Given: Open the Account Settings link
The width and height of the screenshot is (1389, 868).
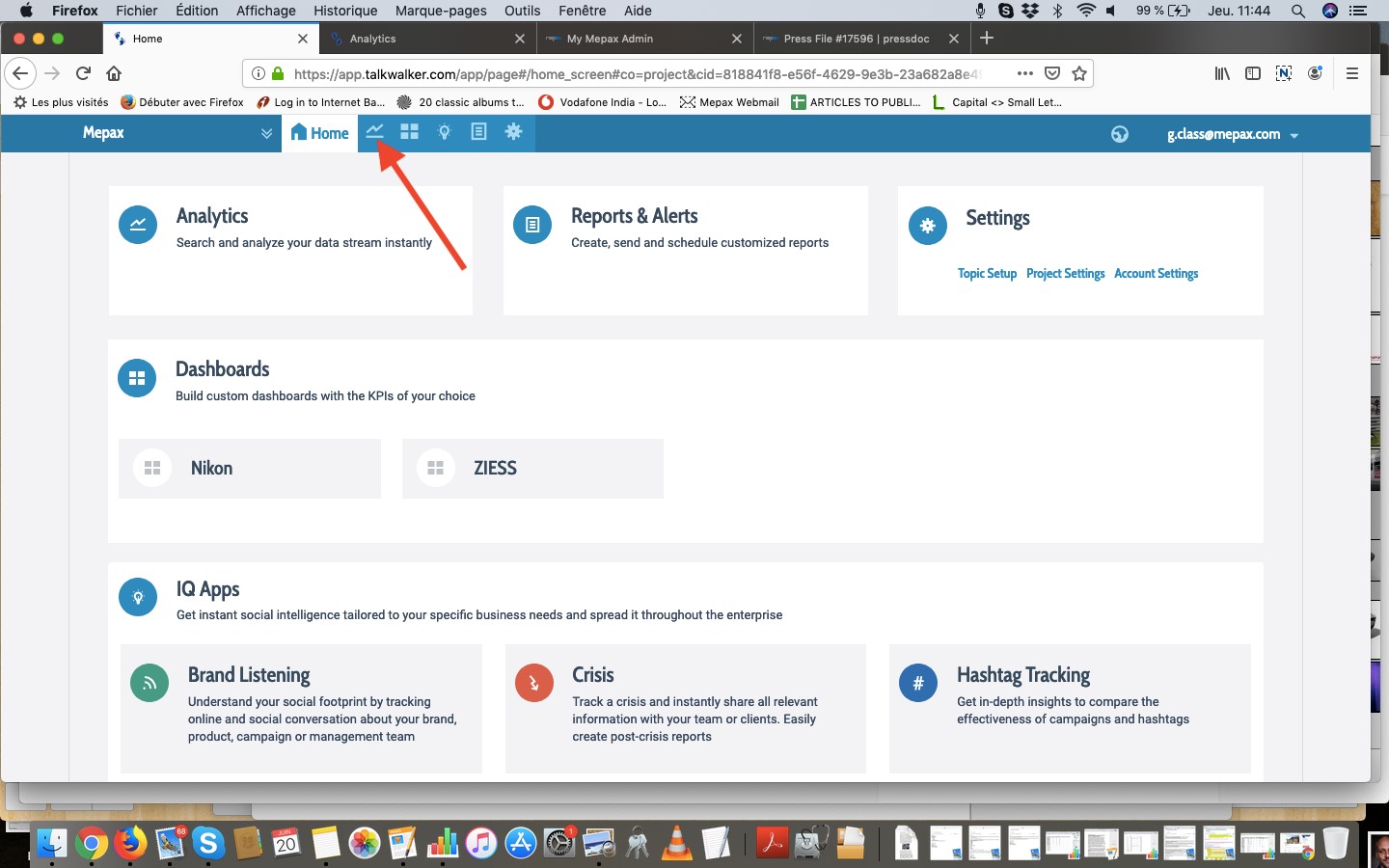Looking at the screenshot, I should click(1156, 274).
